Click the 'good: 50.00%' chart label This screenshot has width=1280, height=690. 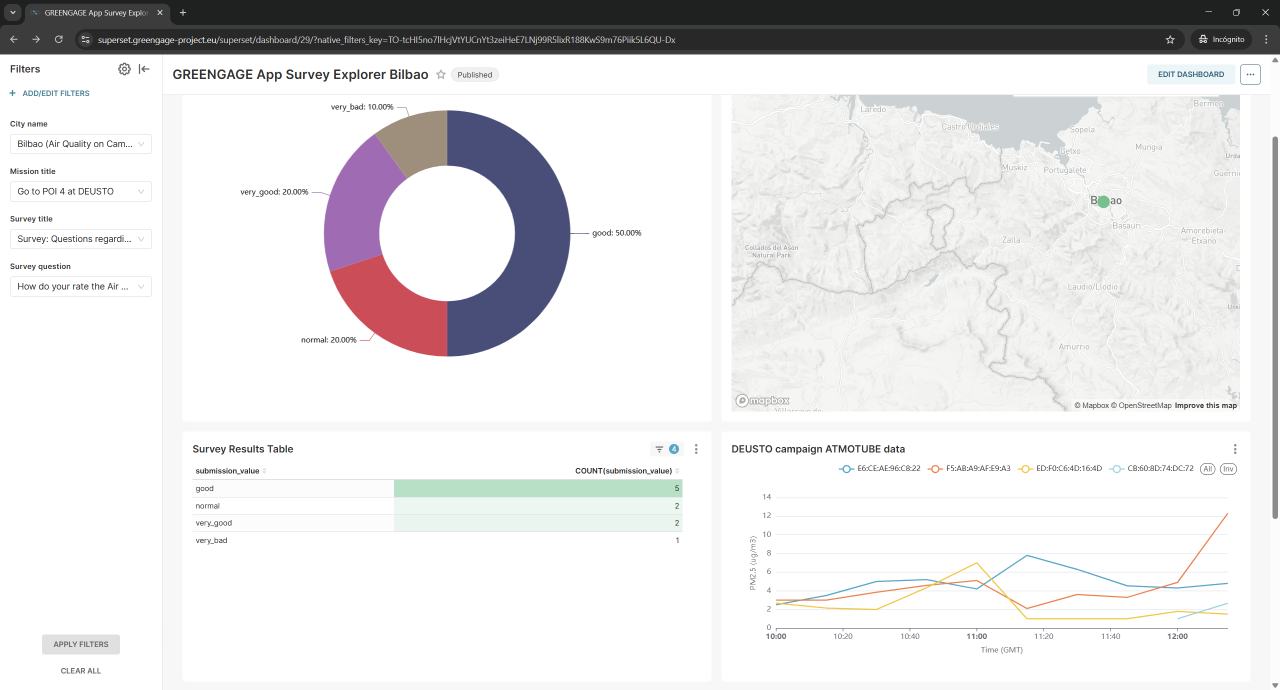(616, 233)
